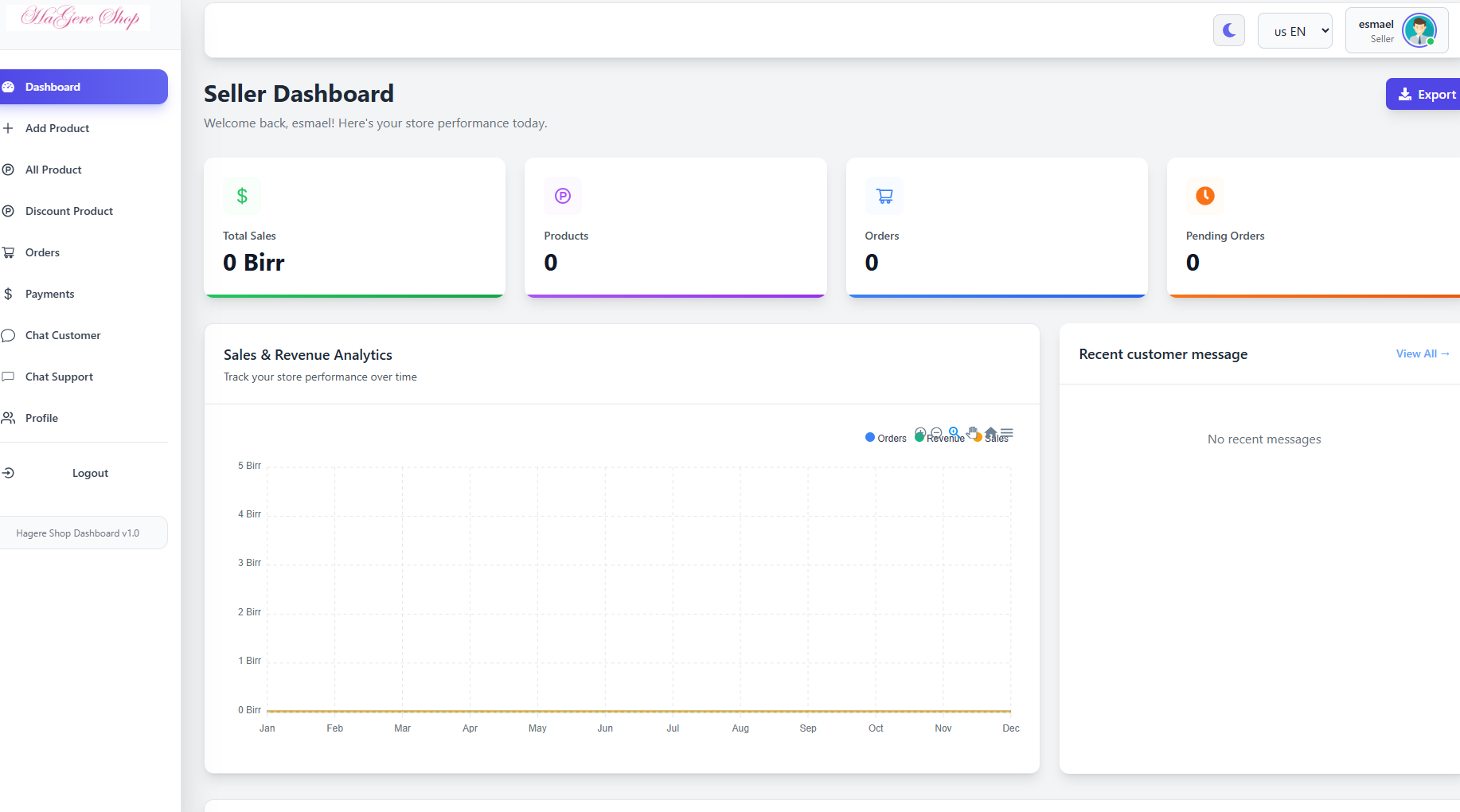This screenshot has height=812, width=1460.
Task: Click the chart reset zoom home icon
Action: [x=990, y=432]
